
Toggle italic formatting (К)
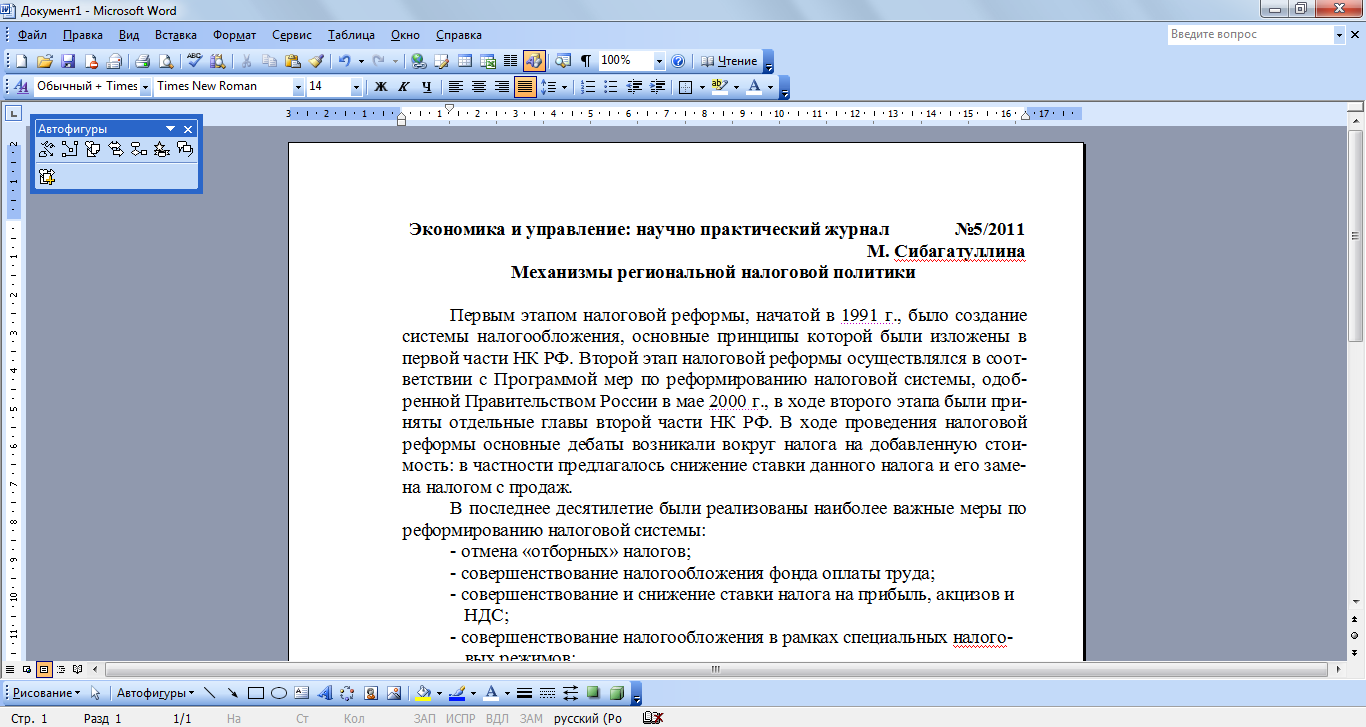404,87
